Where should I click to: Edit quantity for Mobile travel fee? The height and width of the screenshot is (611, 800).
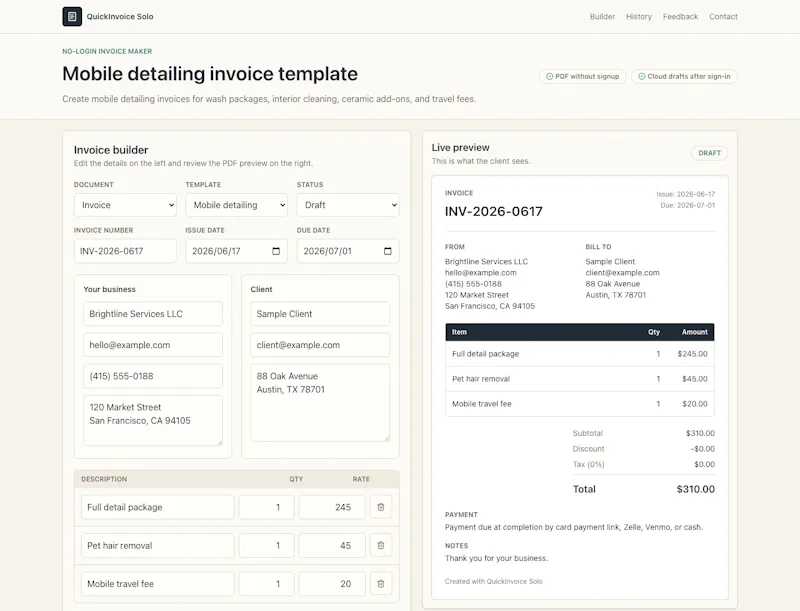[x=267, y=583]
